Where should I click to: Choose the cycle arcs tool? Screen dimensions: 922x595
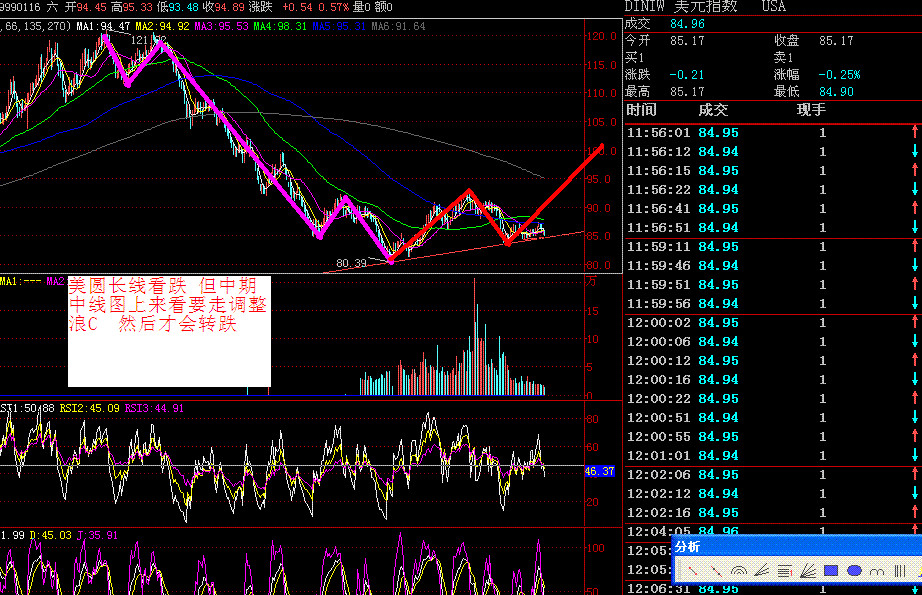click(878, 570)
